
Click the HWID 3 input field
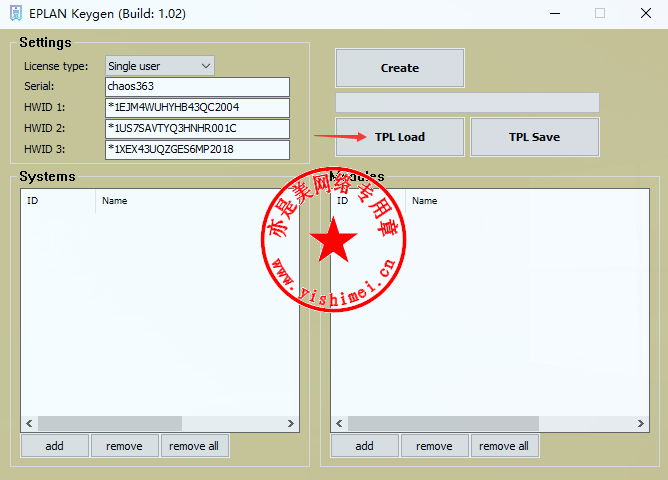coord(197,149)
